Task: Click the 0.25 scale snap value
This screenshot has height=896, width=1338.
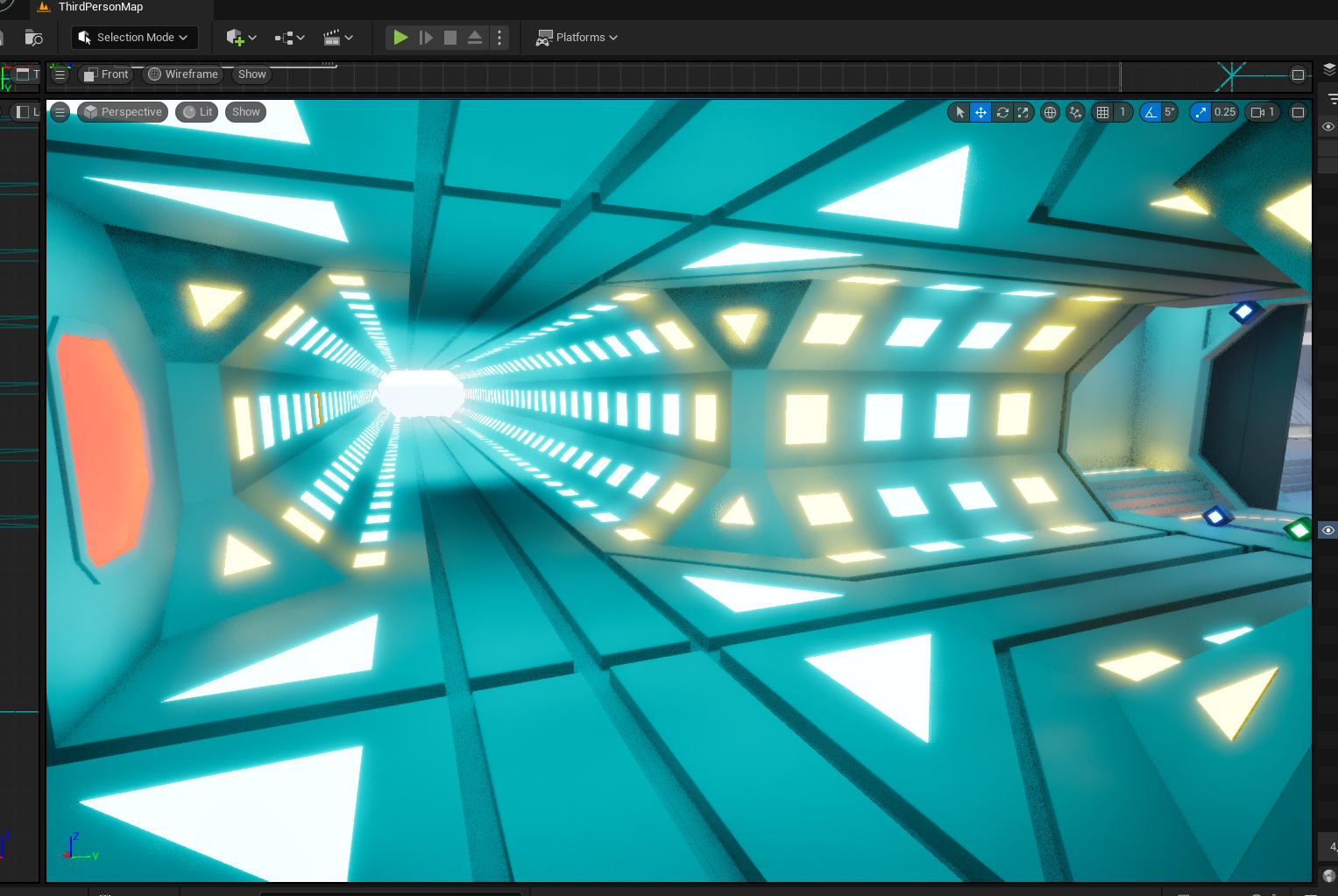Action: pos(1224,112)
